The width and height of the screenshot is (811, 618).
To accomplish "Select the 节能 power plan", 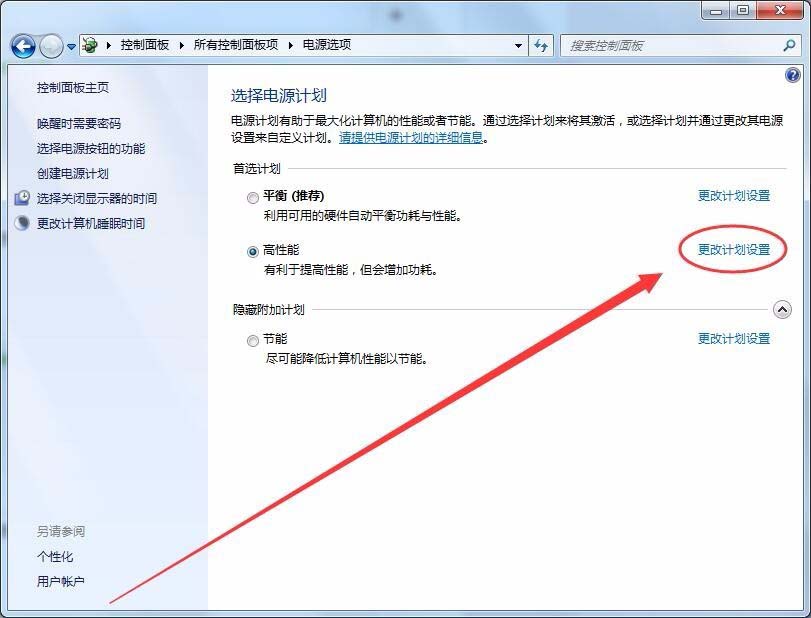I will point(253,340).
